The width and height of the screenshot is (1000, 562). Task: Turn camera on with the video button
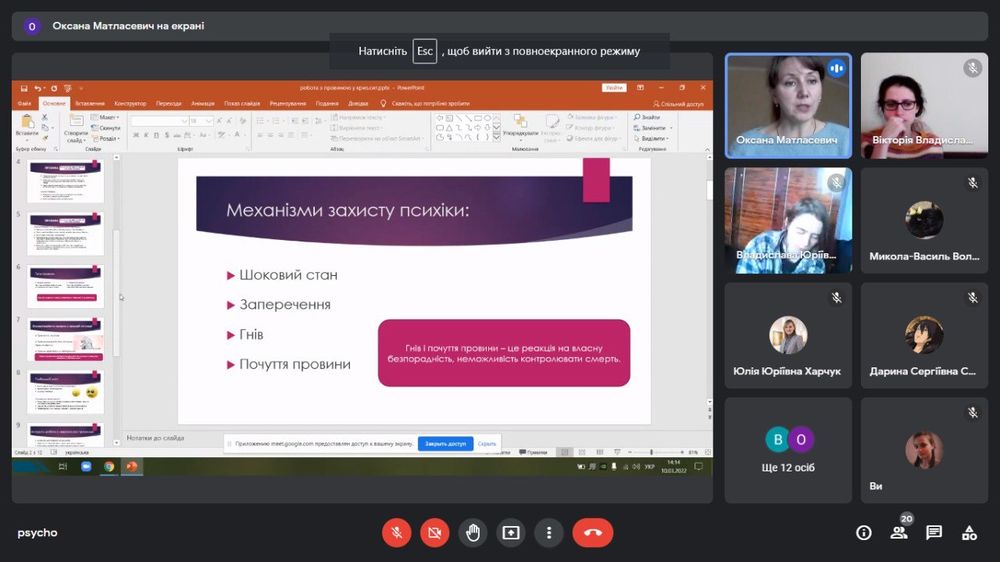click(434, 533)
